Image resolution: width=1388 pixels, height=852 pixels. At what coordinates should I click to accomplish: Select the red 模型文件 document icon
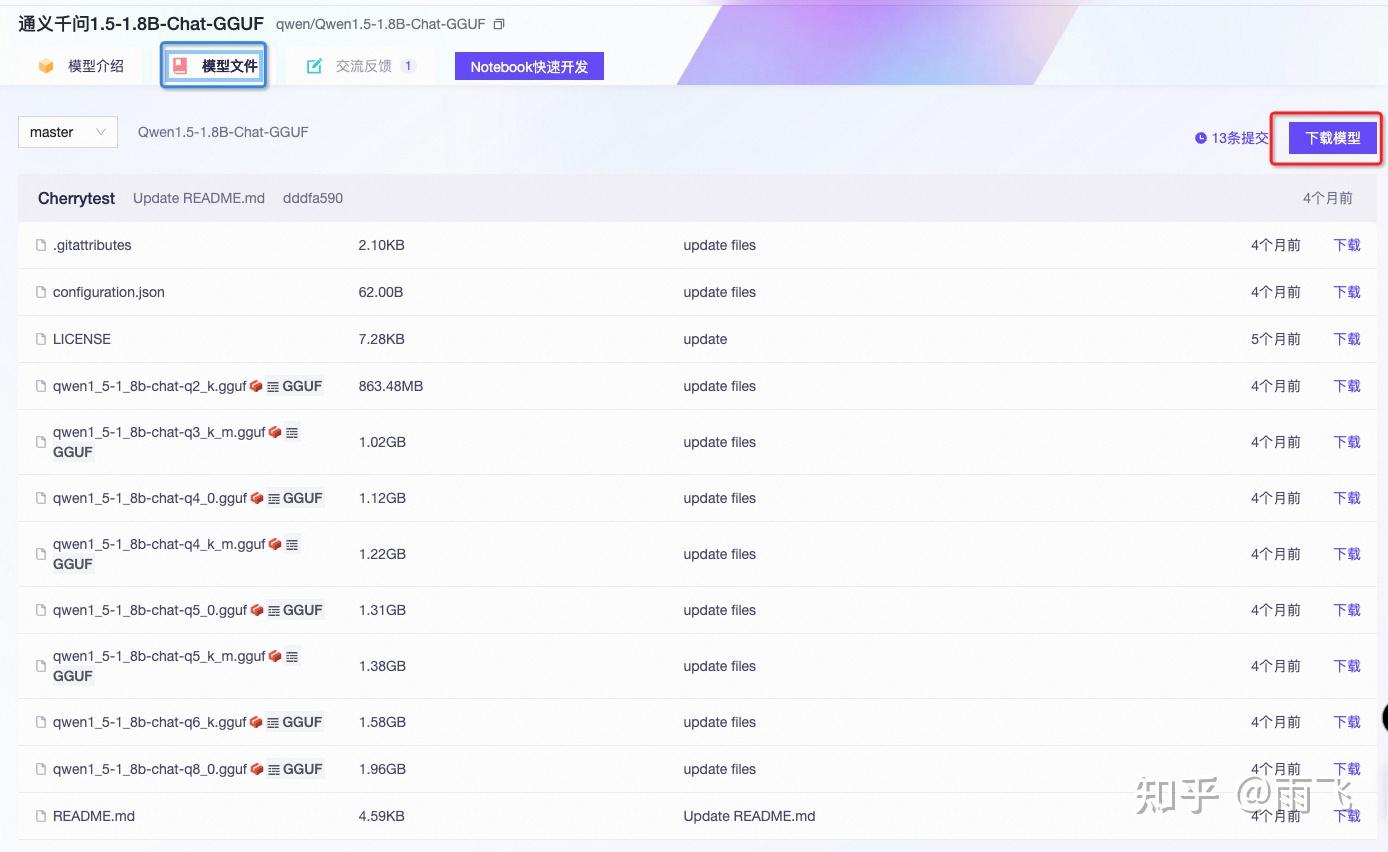tap(181, 64)
